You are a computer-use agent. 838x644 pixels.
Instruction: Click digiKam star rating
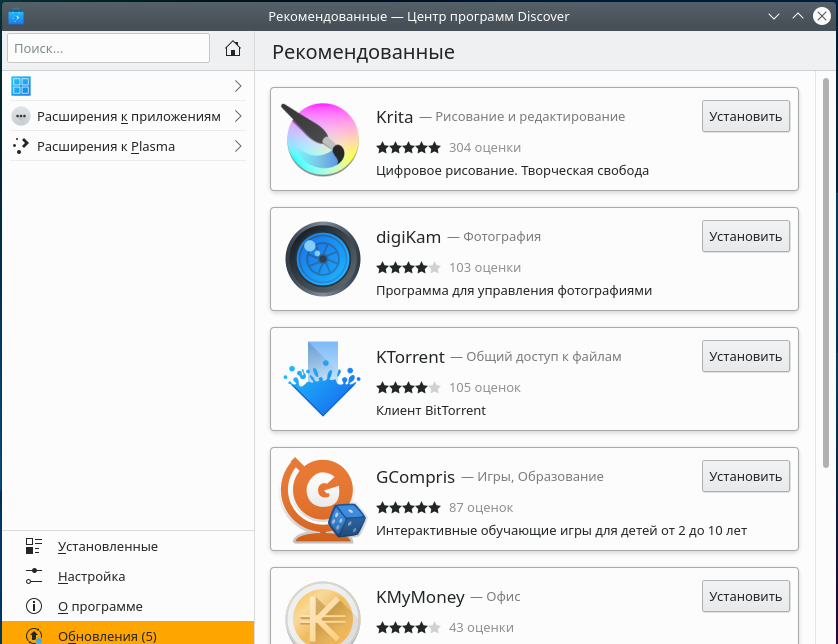pos(408,267)
